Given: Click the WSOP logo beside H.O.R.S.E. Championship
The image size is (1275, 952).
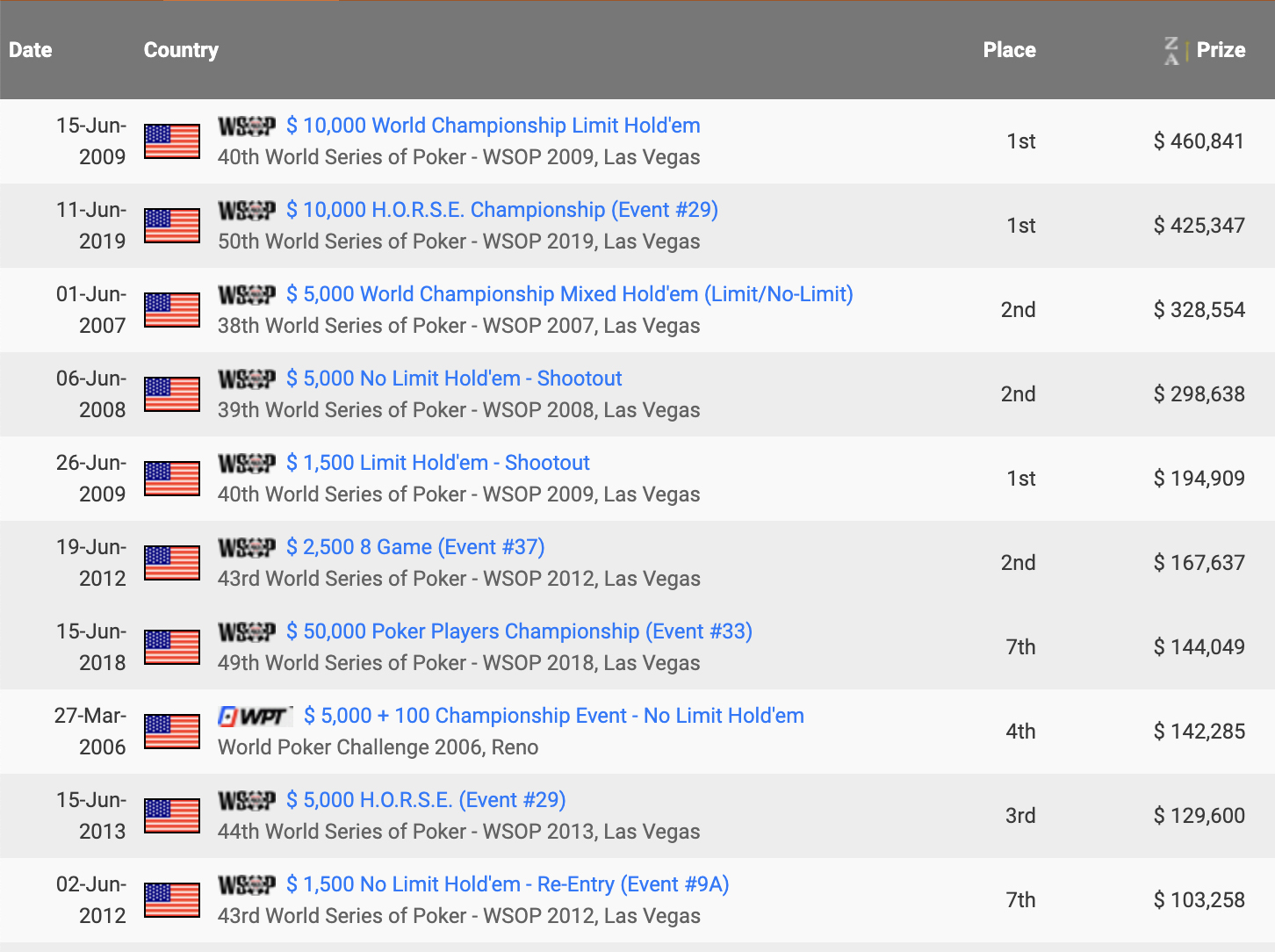Looking at the screenshot, I should click(x=247, y=211).
